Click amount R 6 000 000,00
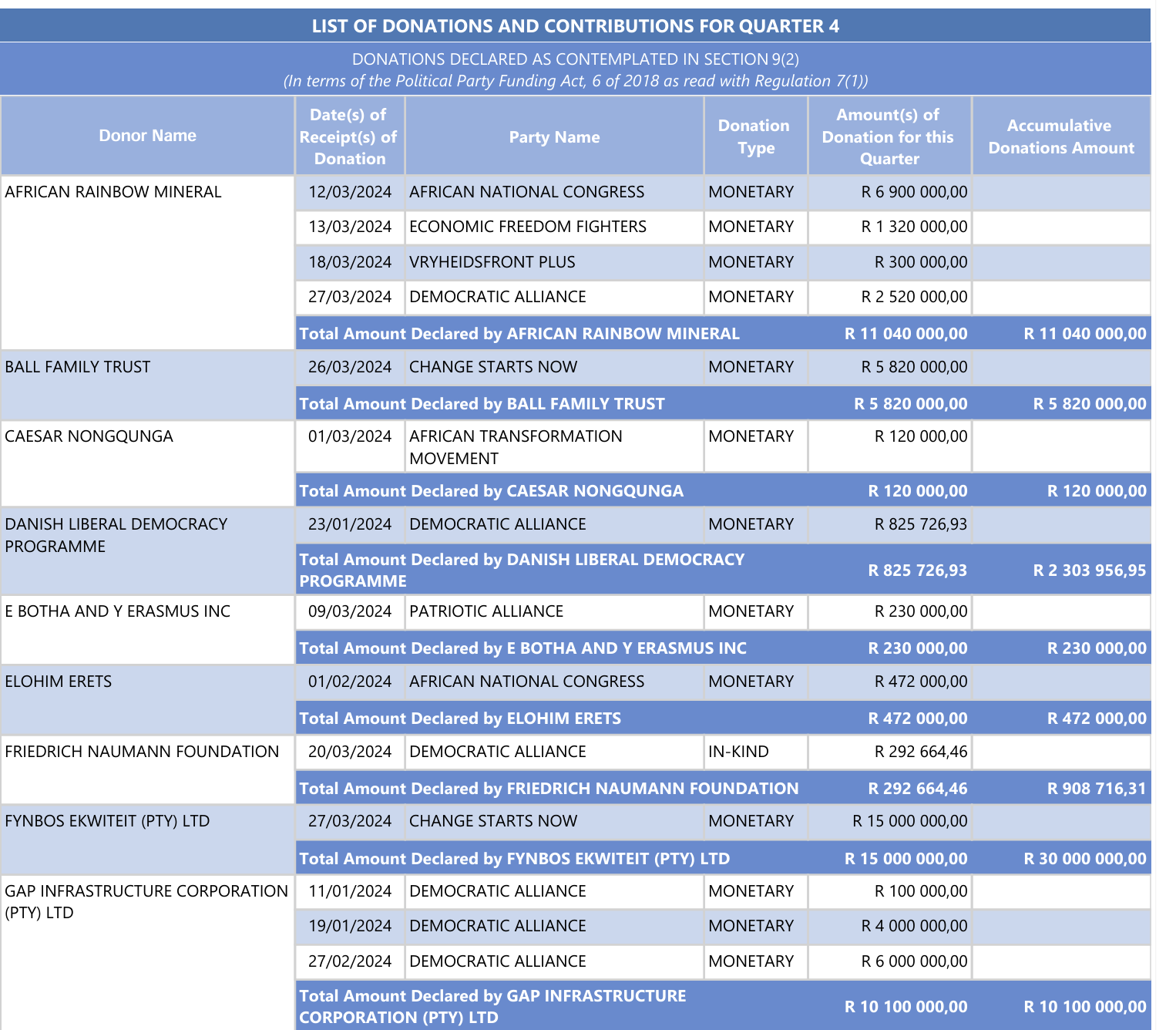 (x=914, y=961)
